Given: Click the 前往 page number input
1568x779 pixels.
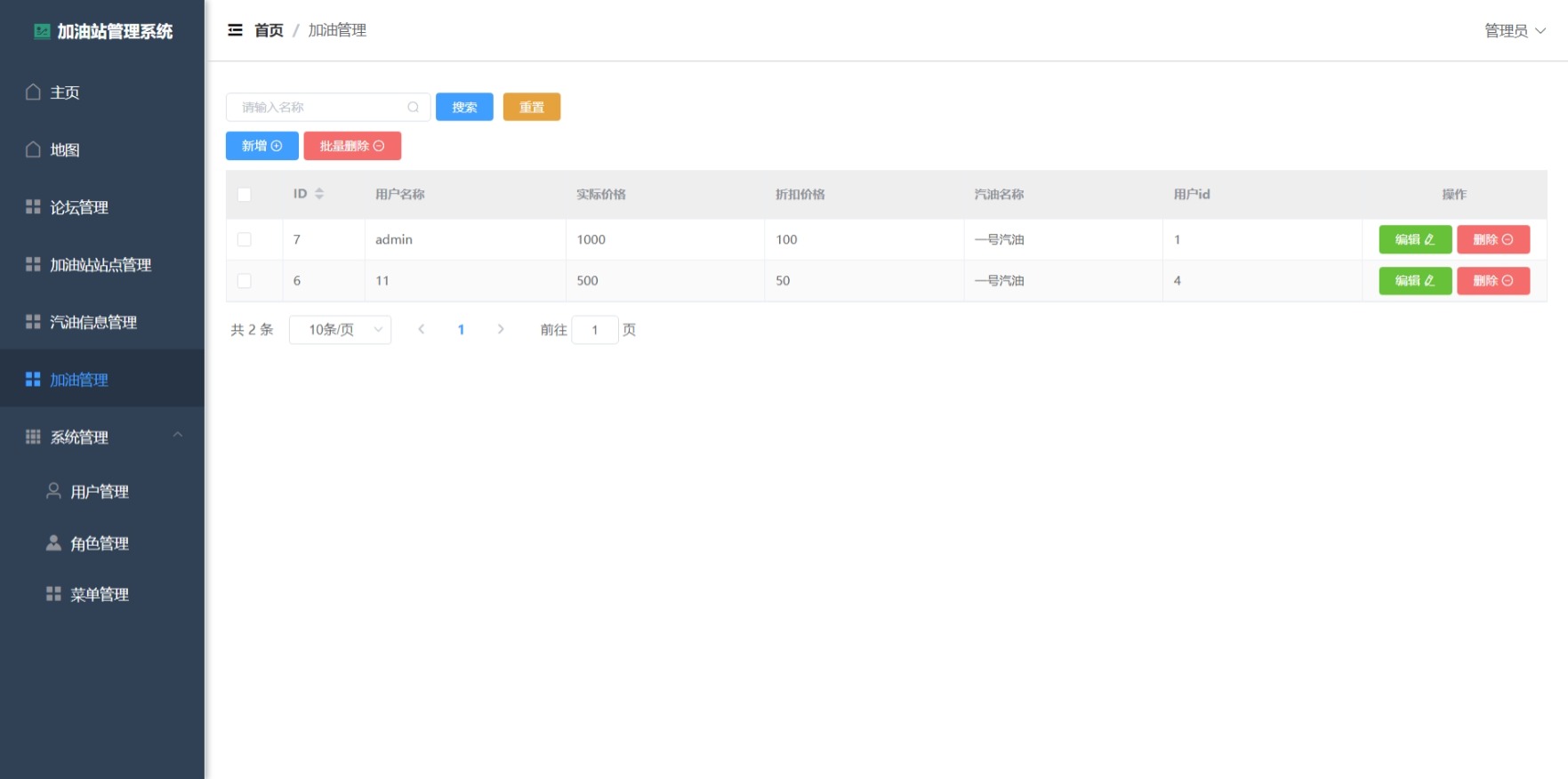Looking at the screenshot, I should pyautogui.click(x=595, y=329).
